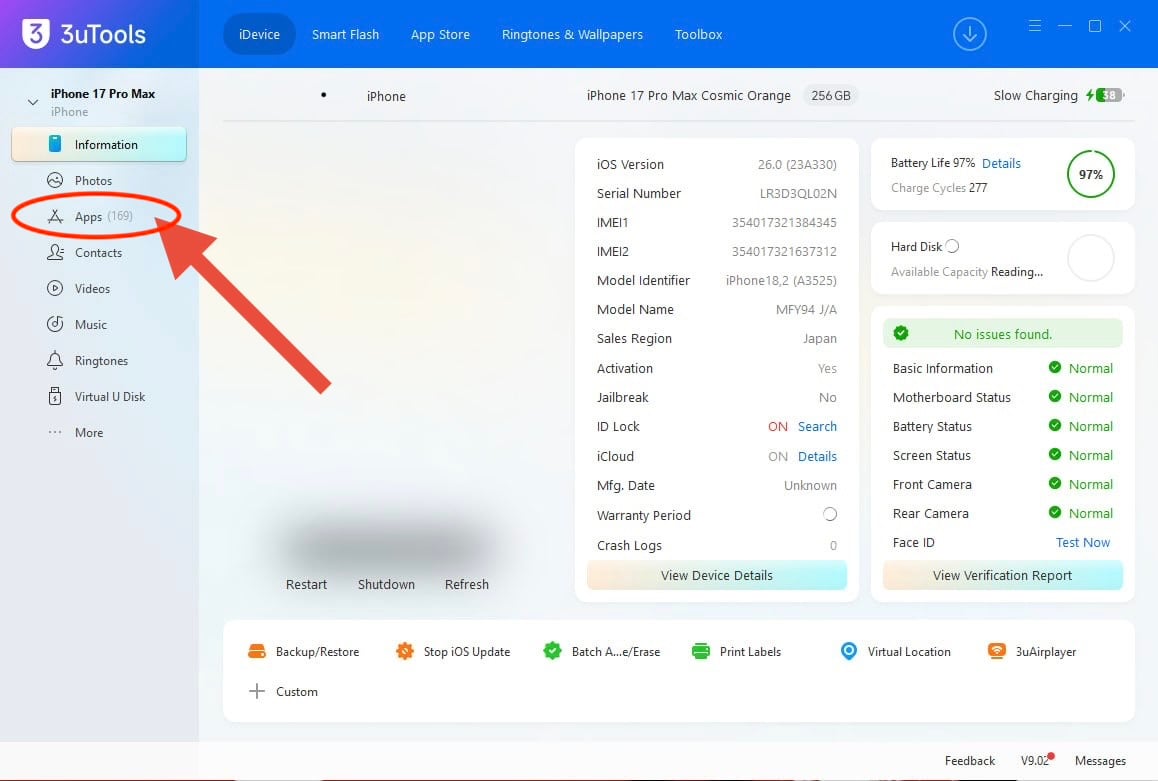Click the Virtual Location pin icon
The image size is (1158, 781).
(849, 651)
